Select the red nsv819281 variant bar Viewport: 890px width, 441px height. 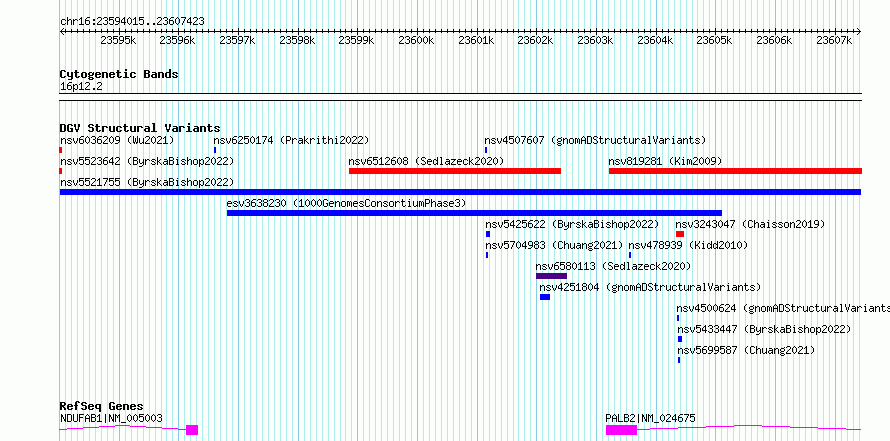735,171
